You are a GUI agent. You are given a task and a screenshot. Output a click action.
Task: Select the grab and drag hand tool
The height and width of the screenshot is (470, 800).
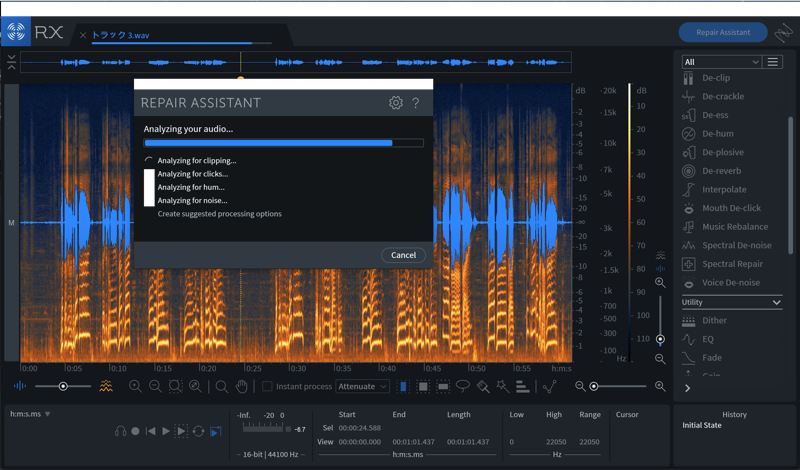[x=242, y=387]
